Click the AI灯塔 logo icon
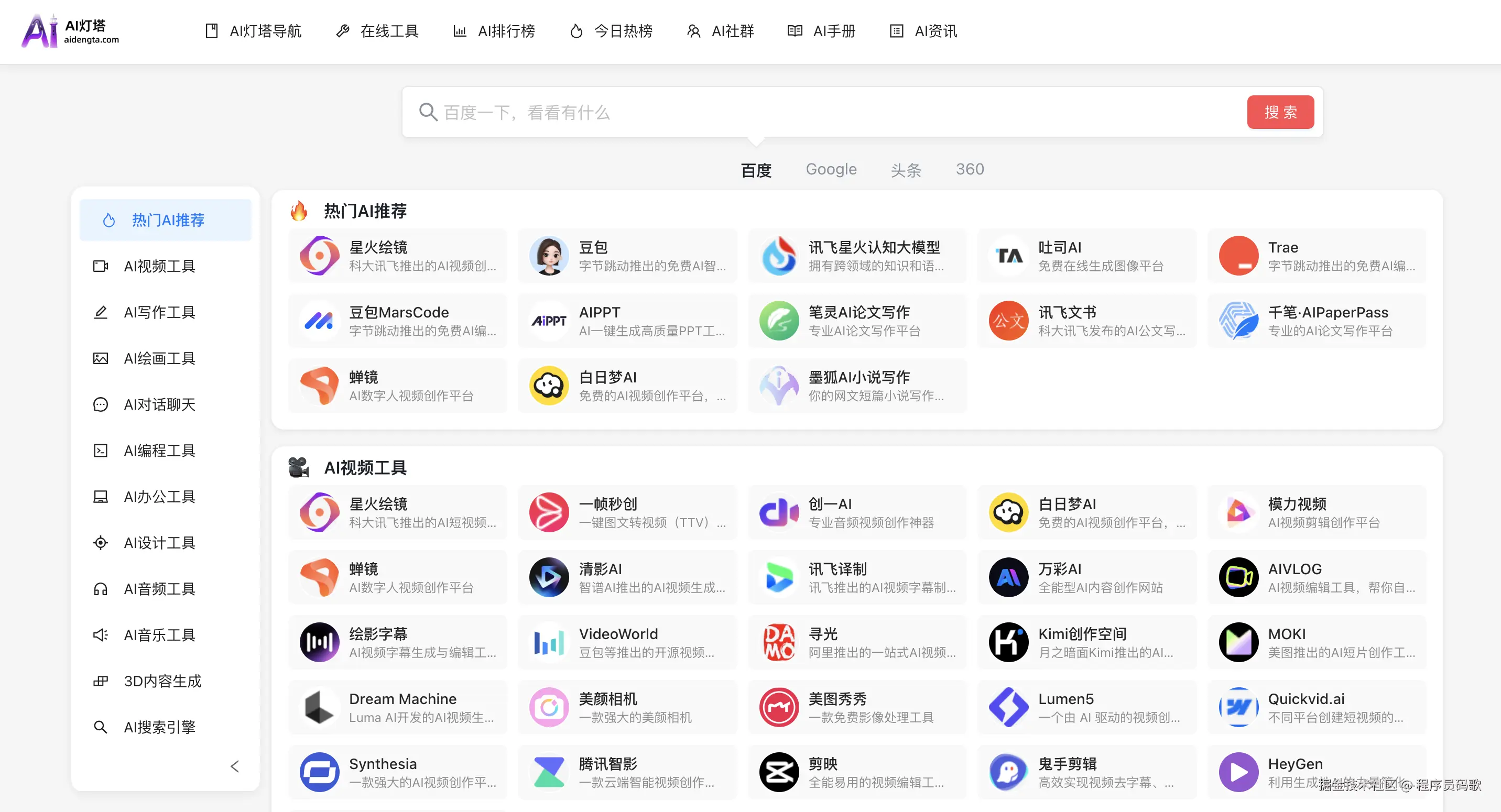The image size is (1501, 812). coord(40,31)
